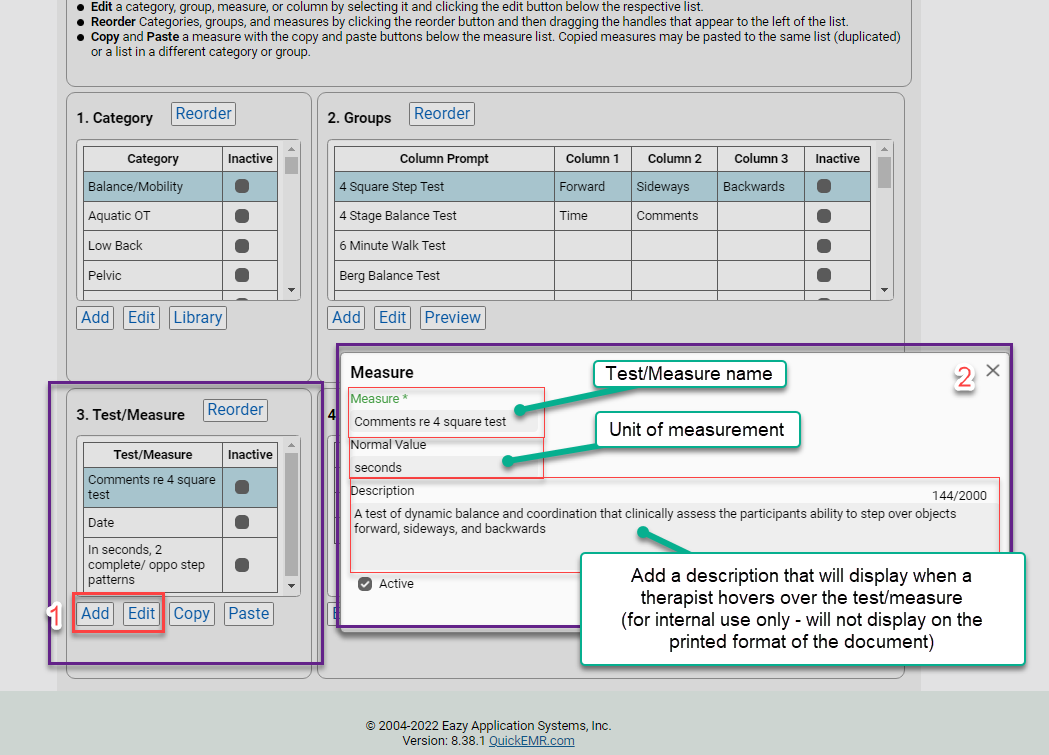Toggle Inactive for In seconds, 2 complete measure

tap(242, 564)
